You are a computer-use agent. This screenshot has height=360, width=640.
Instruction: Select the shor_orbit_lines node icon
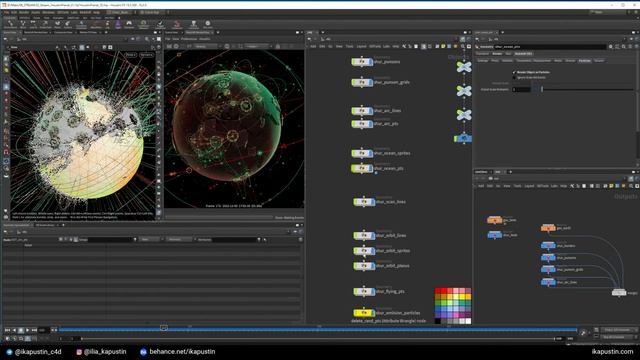pos(364,236)
